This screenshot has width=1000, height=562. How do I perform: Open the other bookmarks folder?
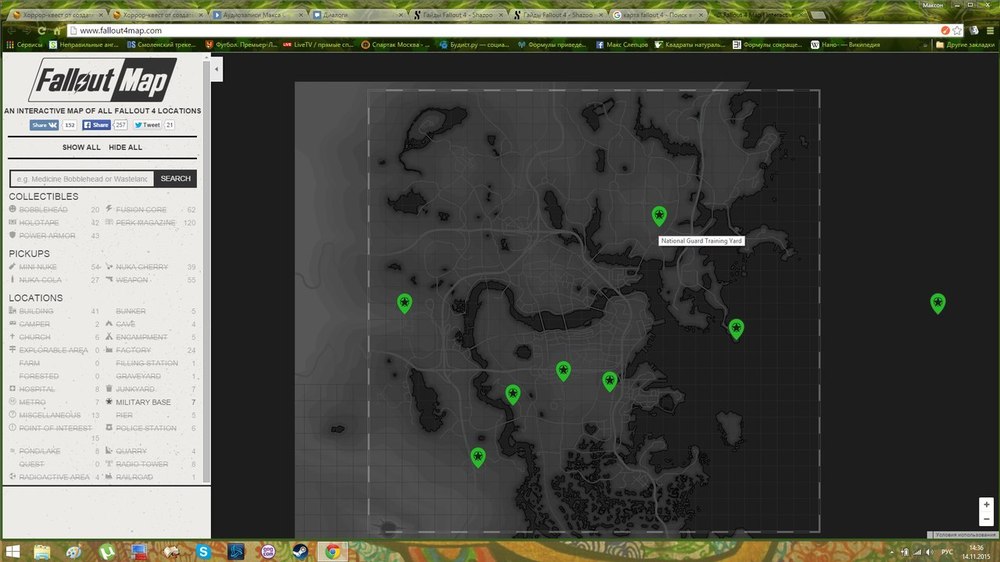click(x=967, y=45)
